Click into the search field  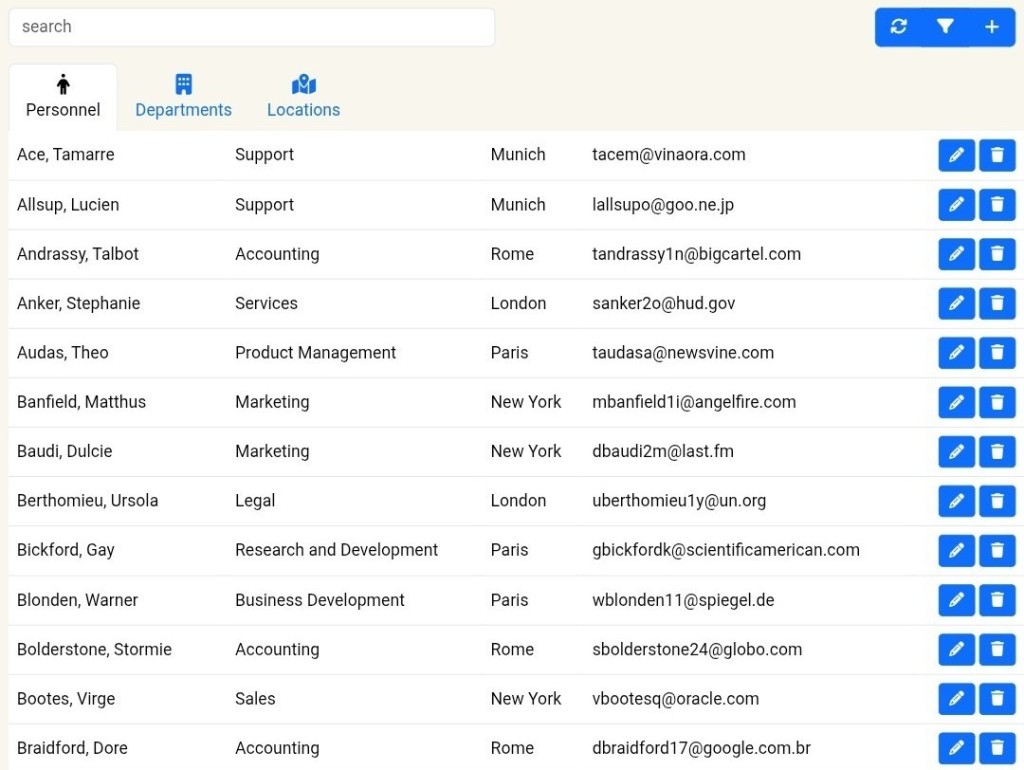[x=251, y=27]
